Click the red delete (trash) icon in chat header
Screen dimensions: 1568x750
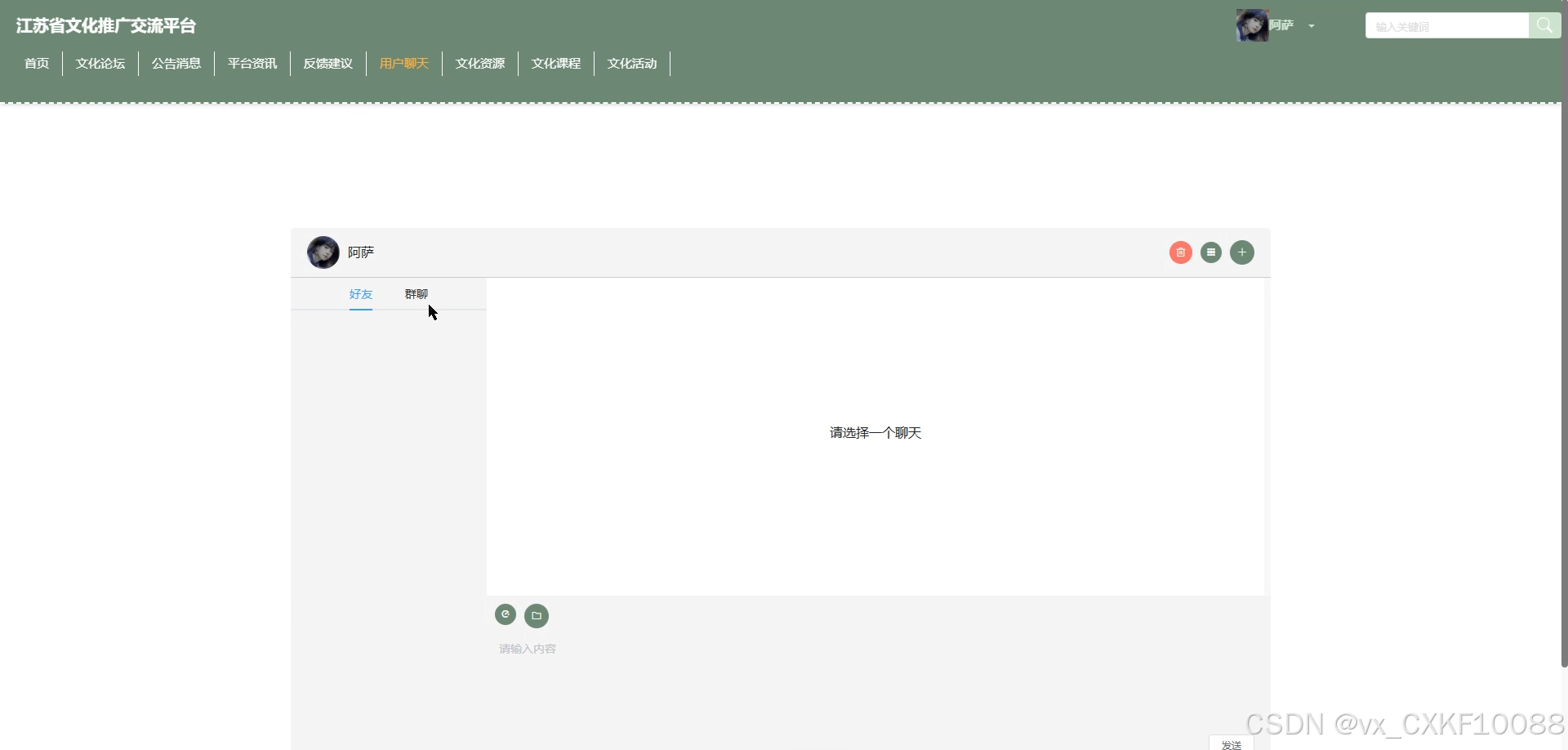click(x=1180, y=252)
